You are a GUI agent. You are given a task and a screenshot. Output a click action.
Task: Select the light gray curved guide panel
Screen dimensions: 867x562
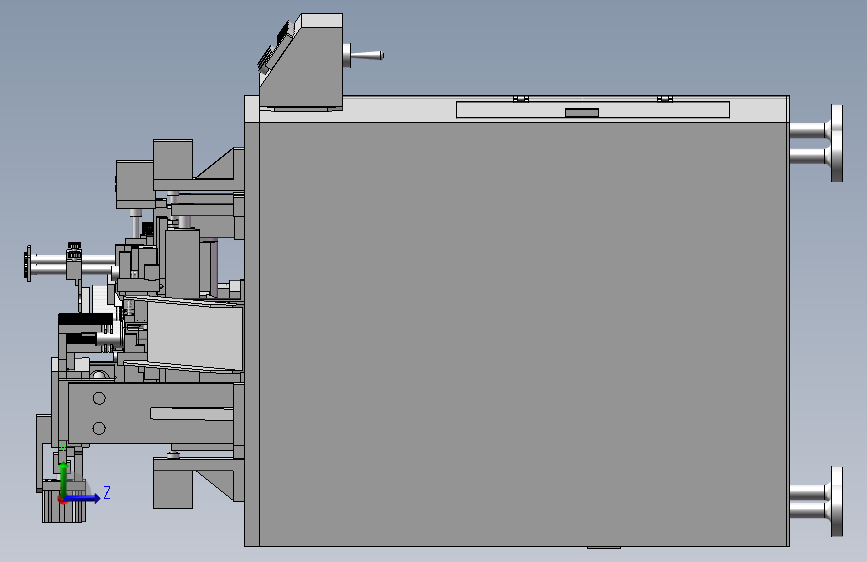tap(195, 336)
